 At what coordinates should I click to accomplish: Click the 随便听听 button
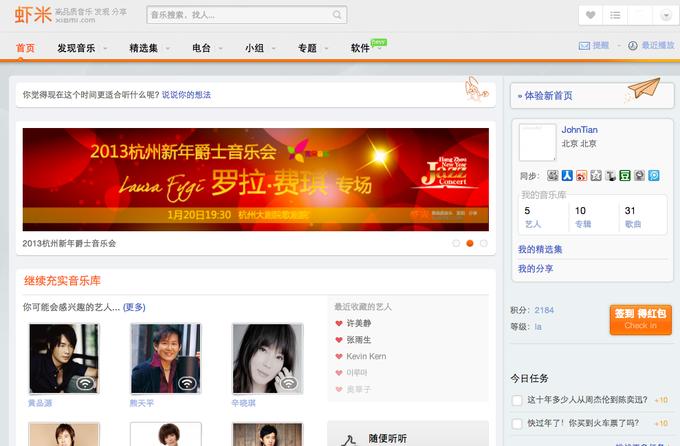pyautogui.click(x=408, y=435)
